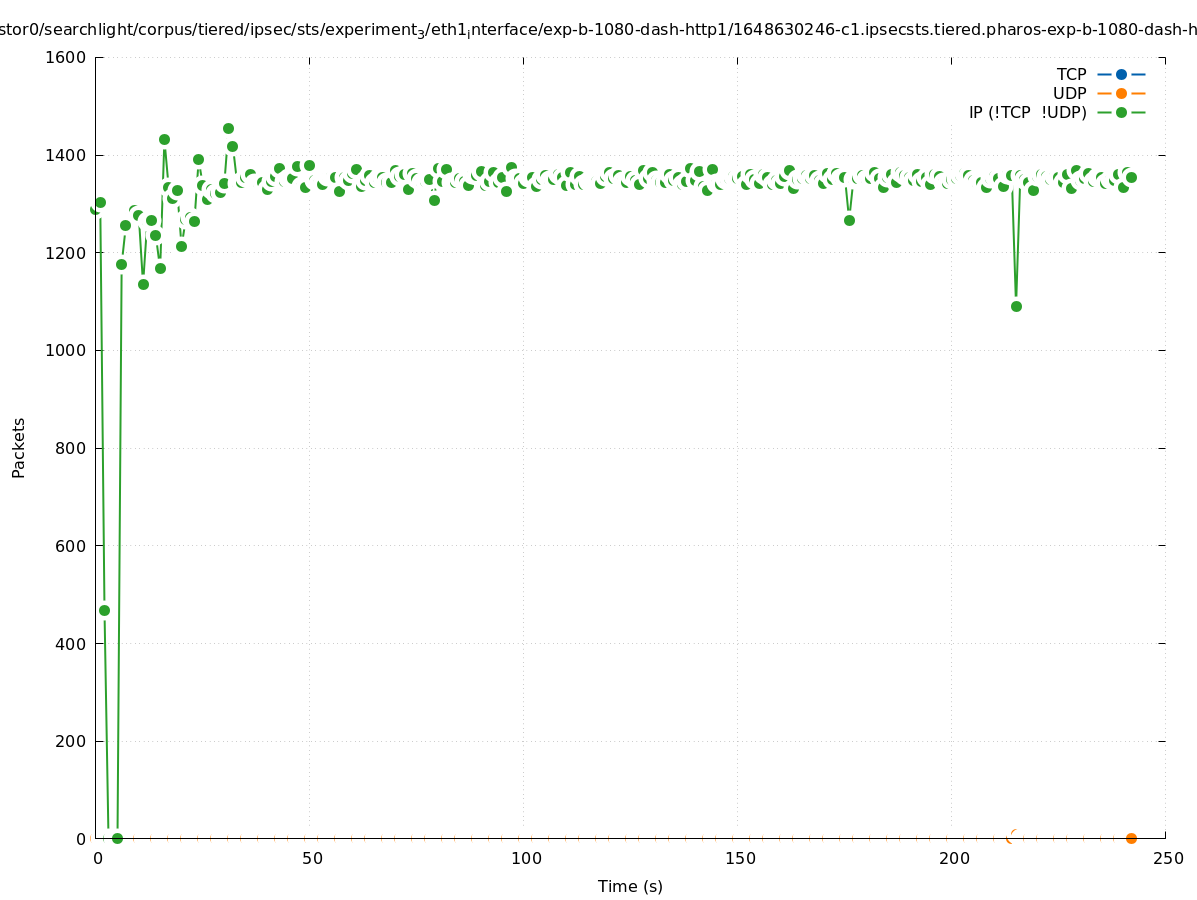Click the 250 x-axis tick label

[1166, 858]
